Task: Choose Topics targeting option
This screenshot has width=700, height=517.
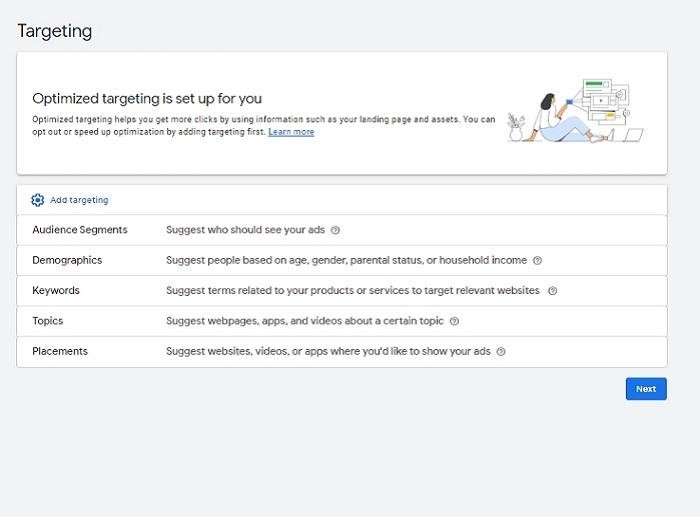Action: 48,321
